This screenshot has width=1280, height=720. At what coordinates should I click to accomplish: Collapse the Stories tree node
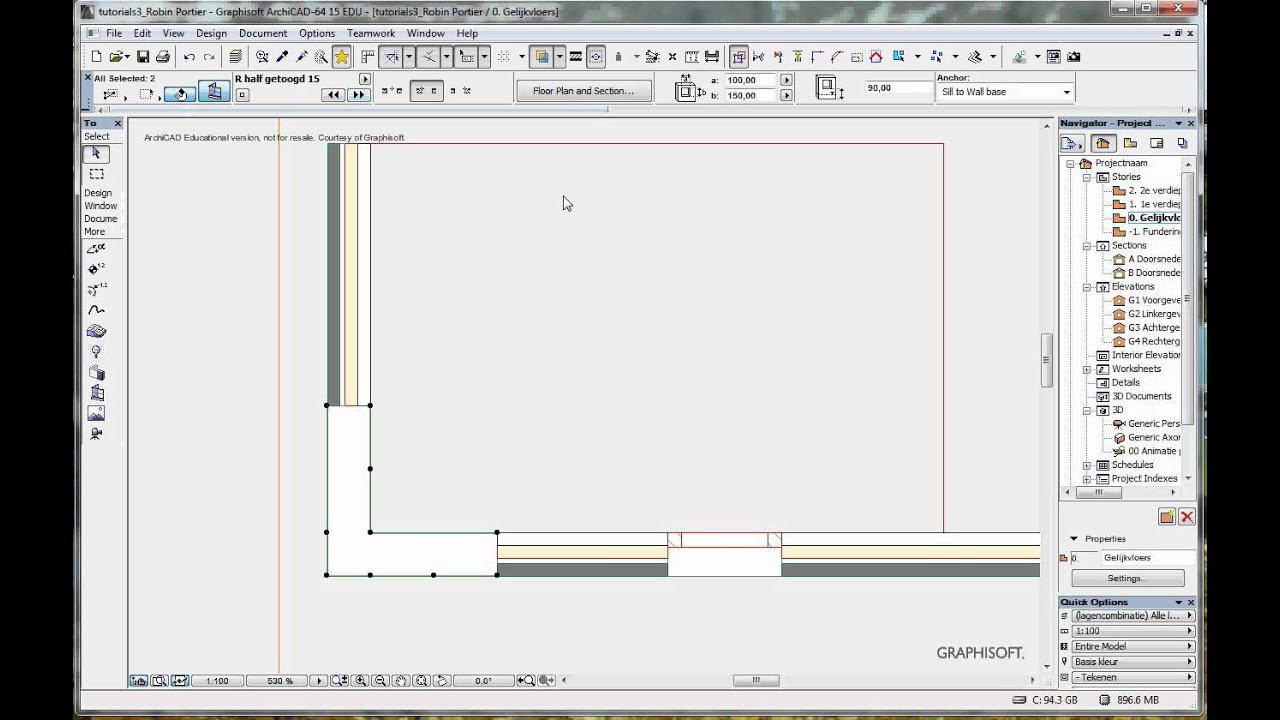click(1087, 177)
